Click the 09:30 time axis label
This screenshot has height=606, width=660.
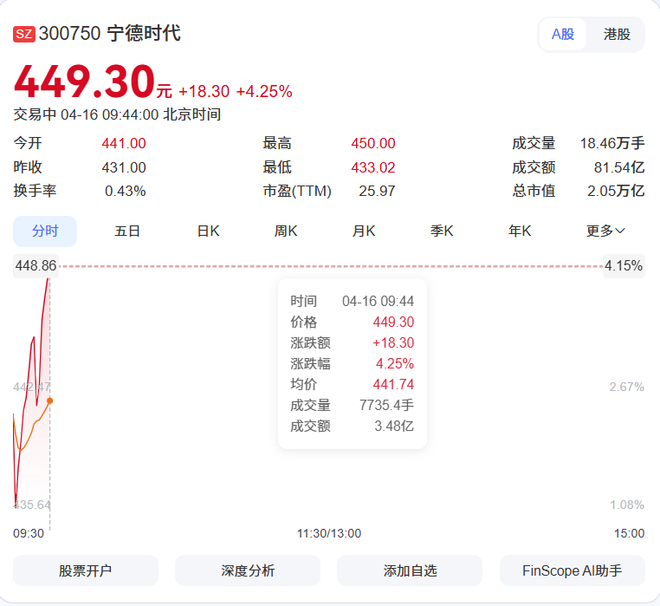[29, 534]
